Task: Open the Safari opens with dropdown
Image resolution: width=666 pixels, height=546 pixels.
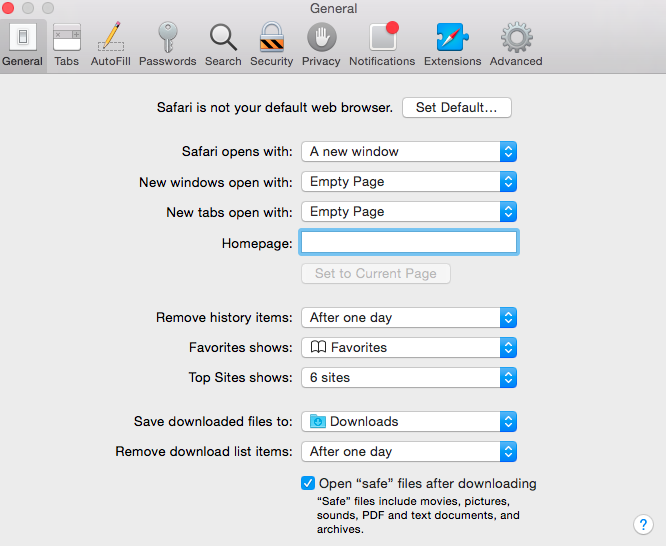Action: [409, 152]
